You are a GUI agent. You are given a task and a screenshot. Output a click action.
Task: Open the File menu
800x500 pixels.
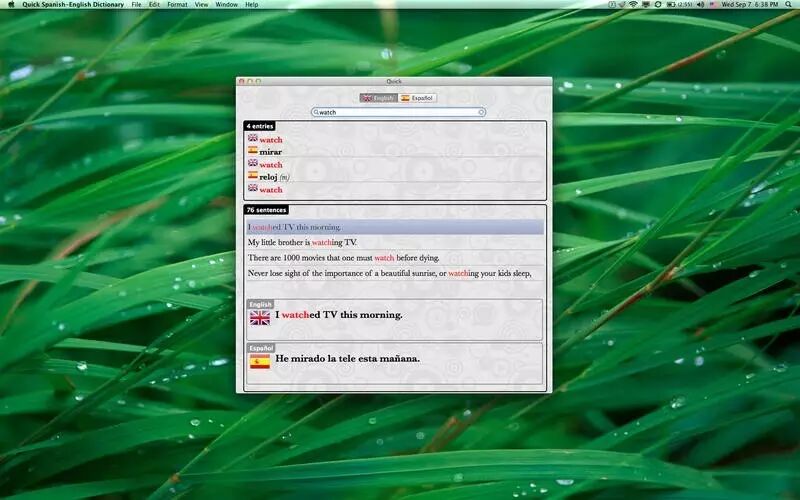point(136,5)
